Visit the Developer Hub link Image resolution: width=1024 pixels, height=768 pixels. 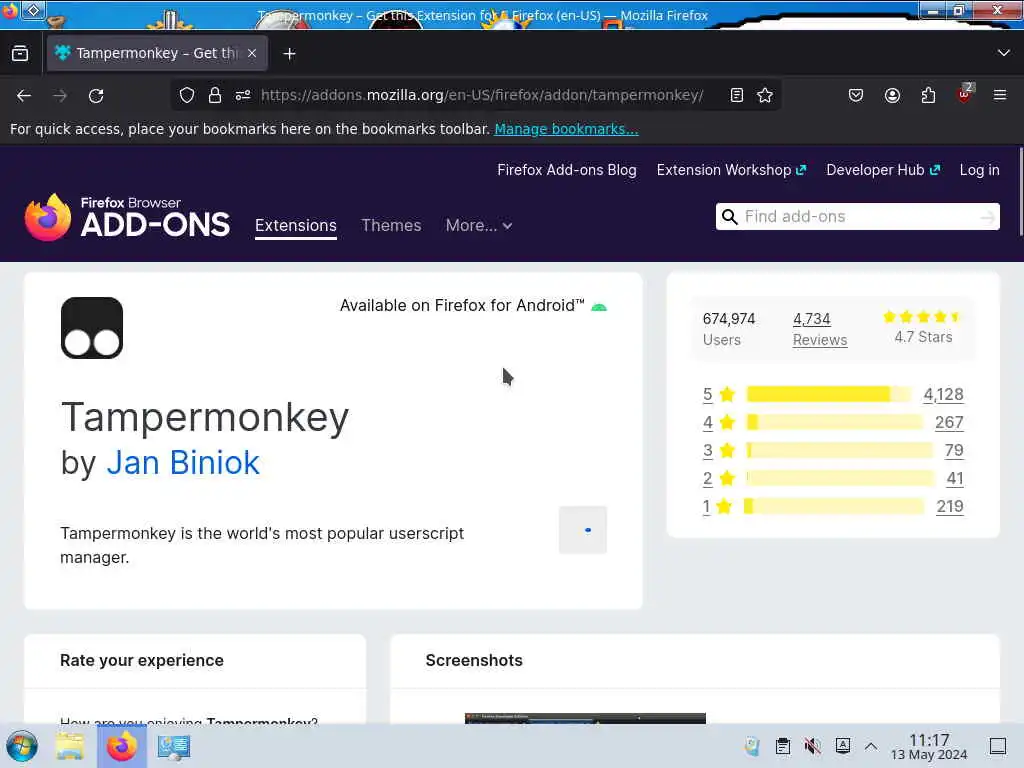tap(883, 170)
